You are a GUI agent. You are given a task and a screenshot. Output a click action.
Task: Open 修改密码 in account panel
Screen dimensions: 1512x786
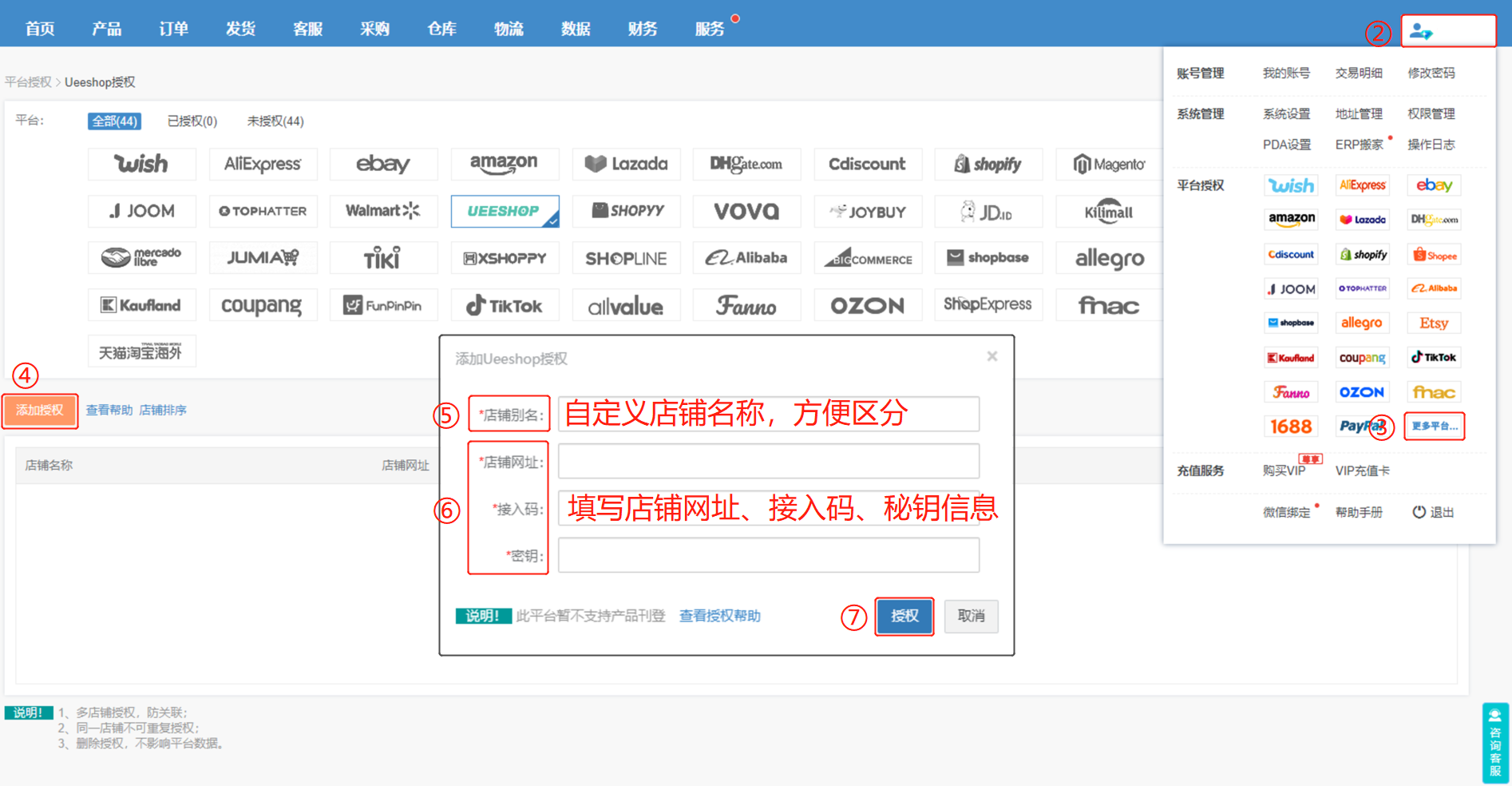coord(1431,73)
